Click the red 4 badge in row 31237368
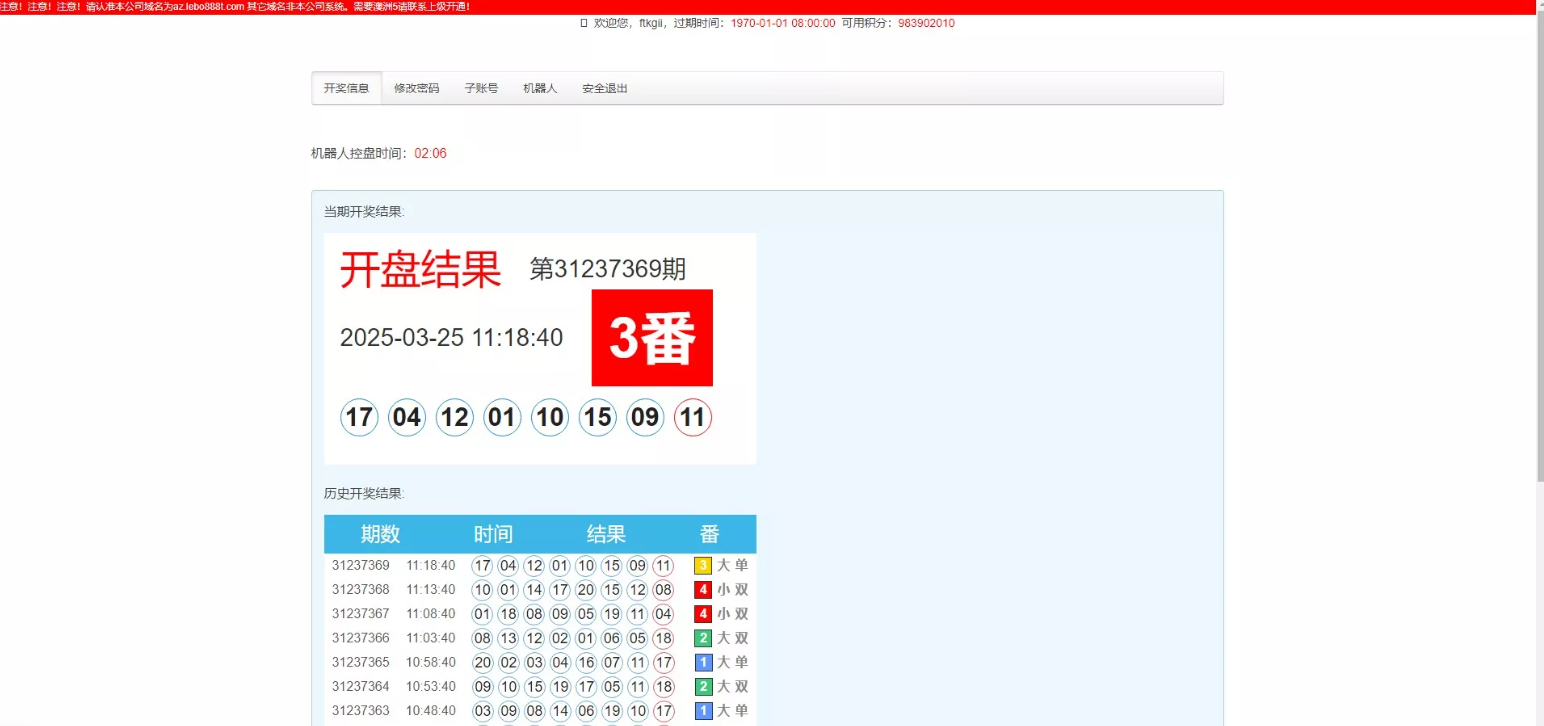The image size is (1544, 726). pyautogui.click(x=703, y=590)
